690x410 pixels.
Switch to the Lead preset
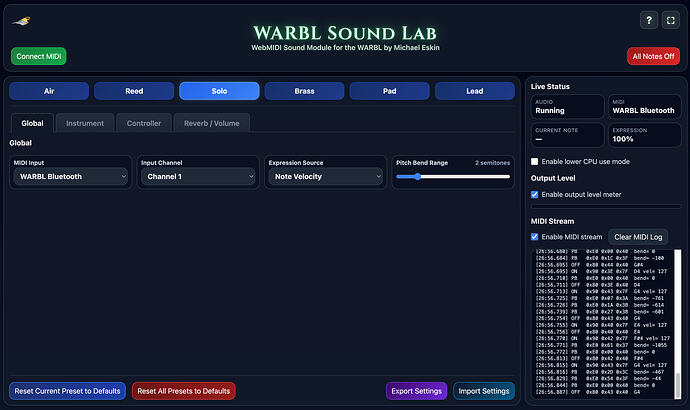[x=475, y=91]
